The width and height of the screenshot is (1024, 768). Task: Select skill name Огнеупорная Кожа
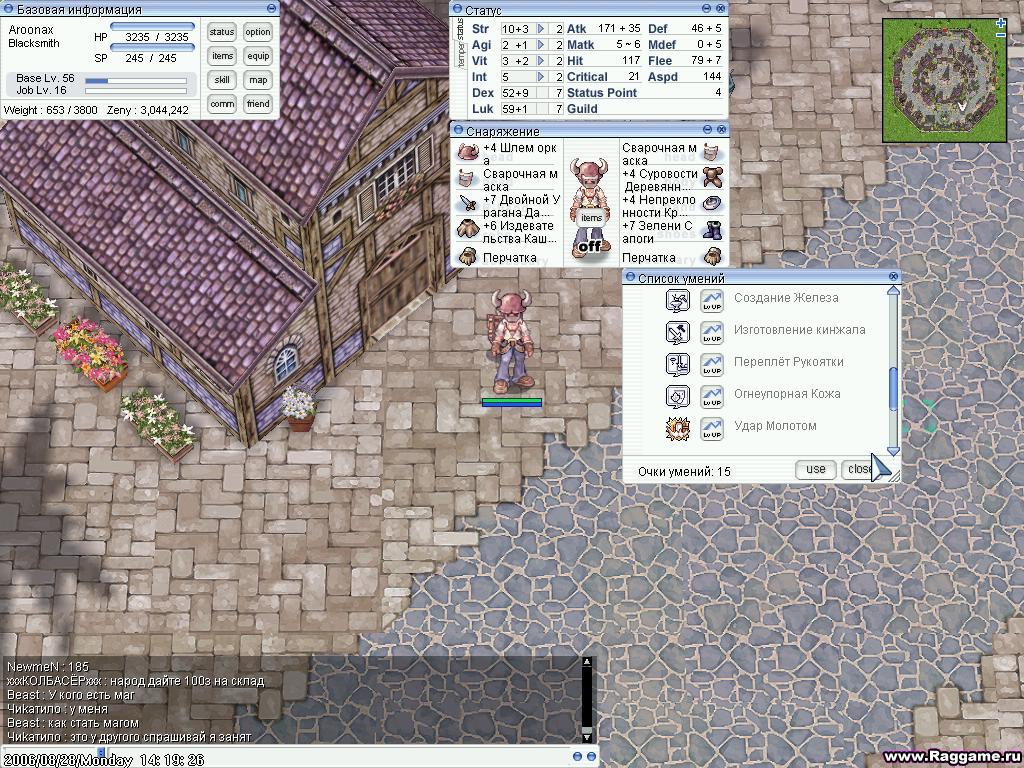(787, 394)
